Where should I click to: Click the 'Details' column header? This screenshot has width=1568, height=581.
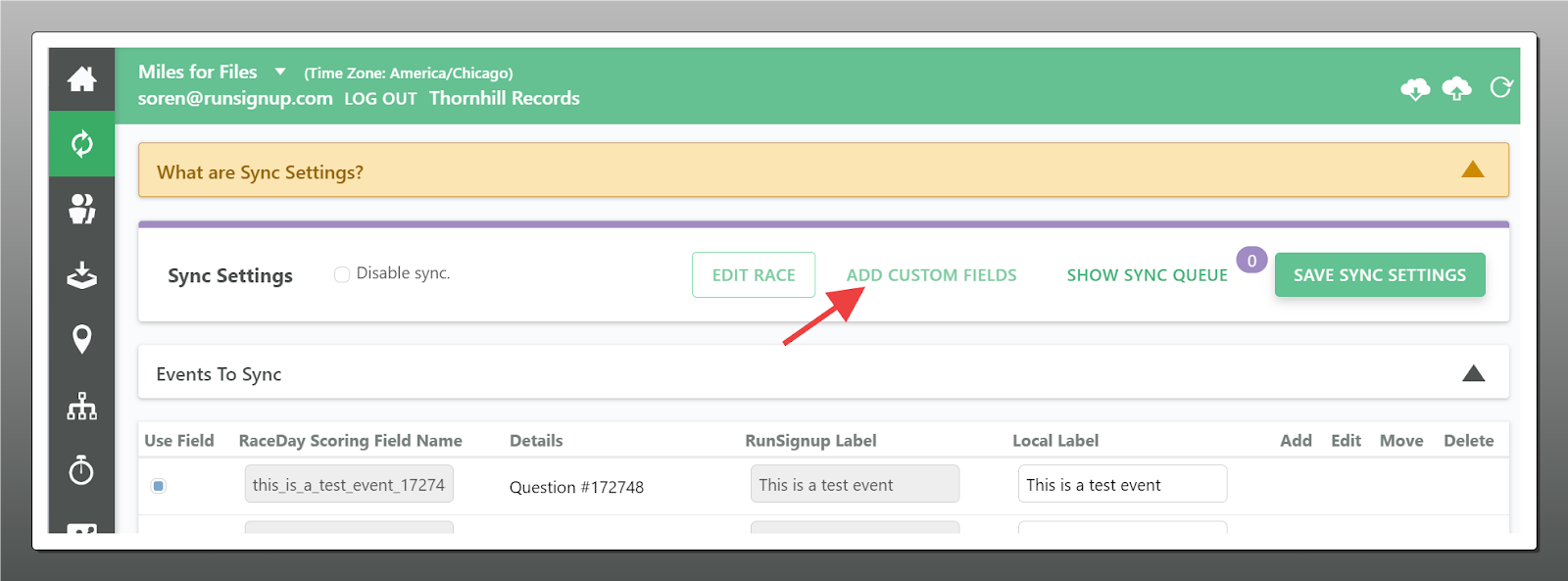tap(536, 441)
